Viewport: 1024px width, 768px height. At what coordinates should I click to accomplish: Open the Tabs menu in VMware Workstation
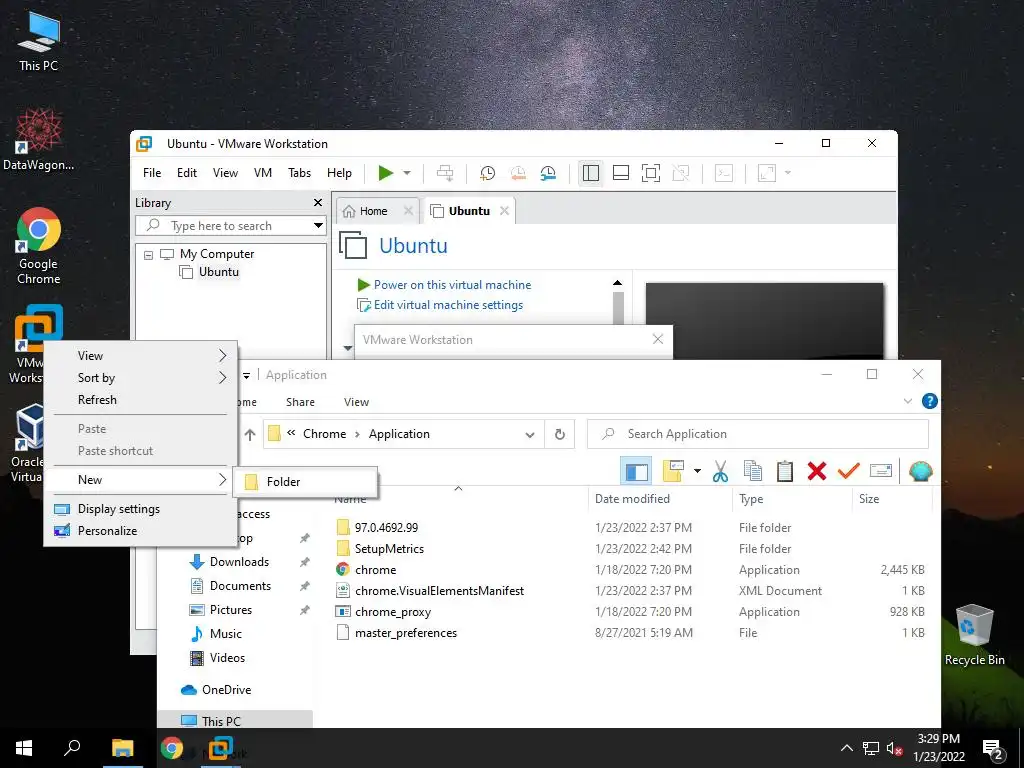tap(299, 173)
